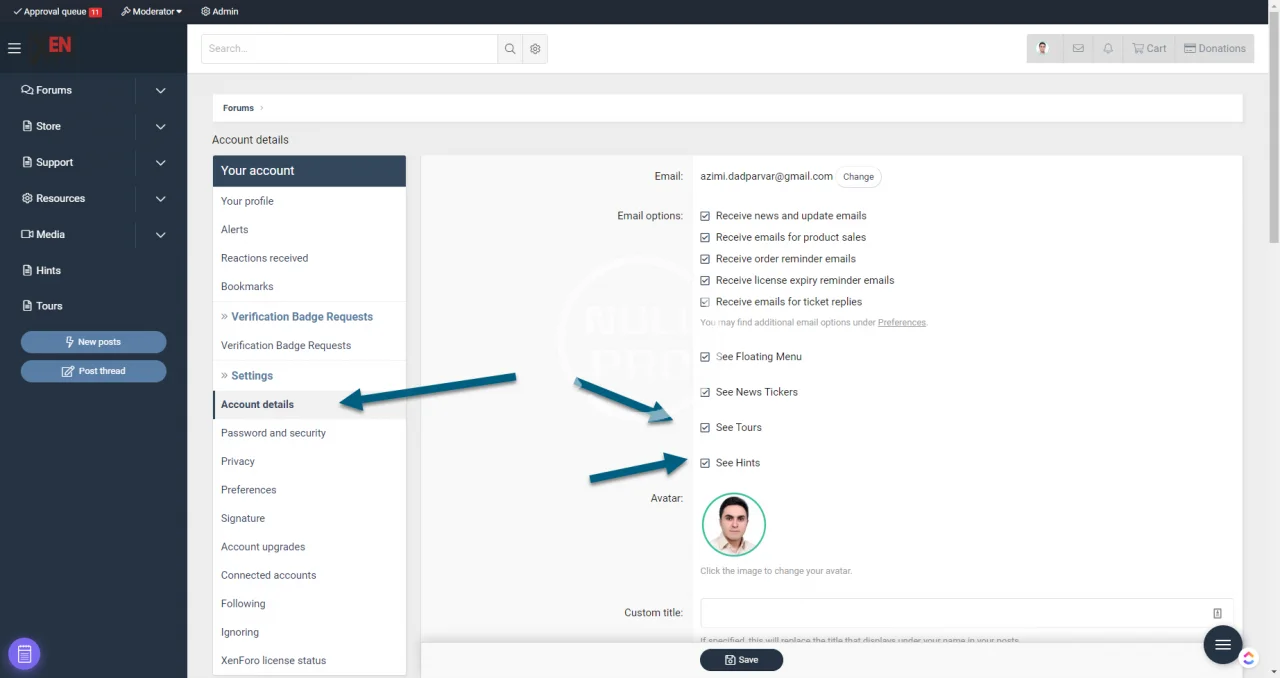Open the Preferences account menu item
Viewport: 1280px width, 678px height.
(x=248, y=490)
